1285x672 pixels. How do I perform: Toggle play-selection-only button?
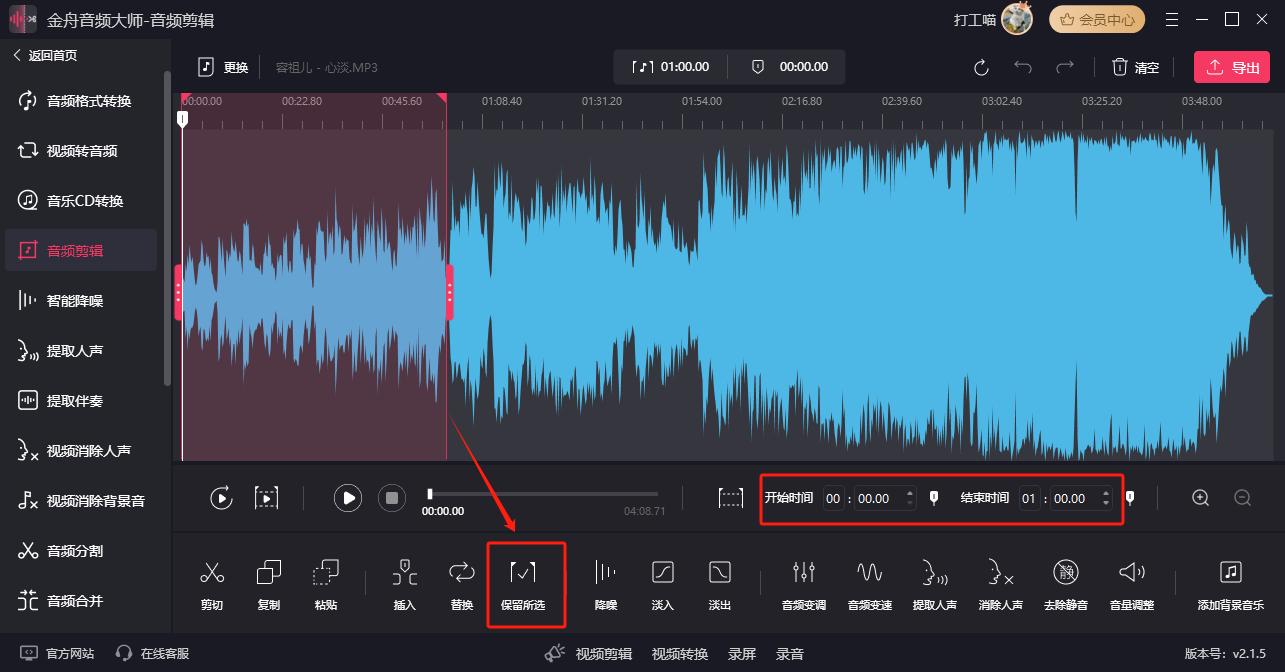coord(266,498)
